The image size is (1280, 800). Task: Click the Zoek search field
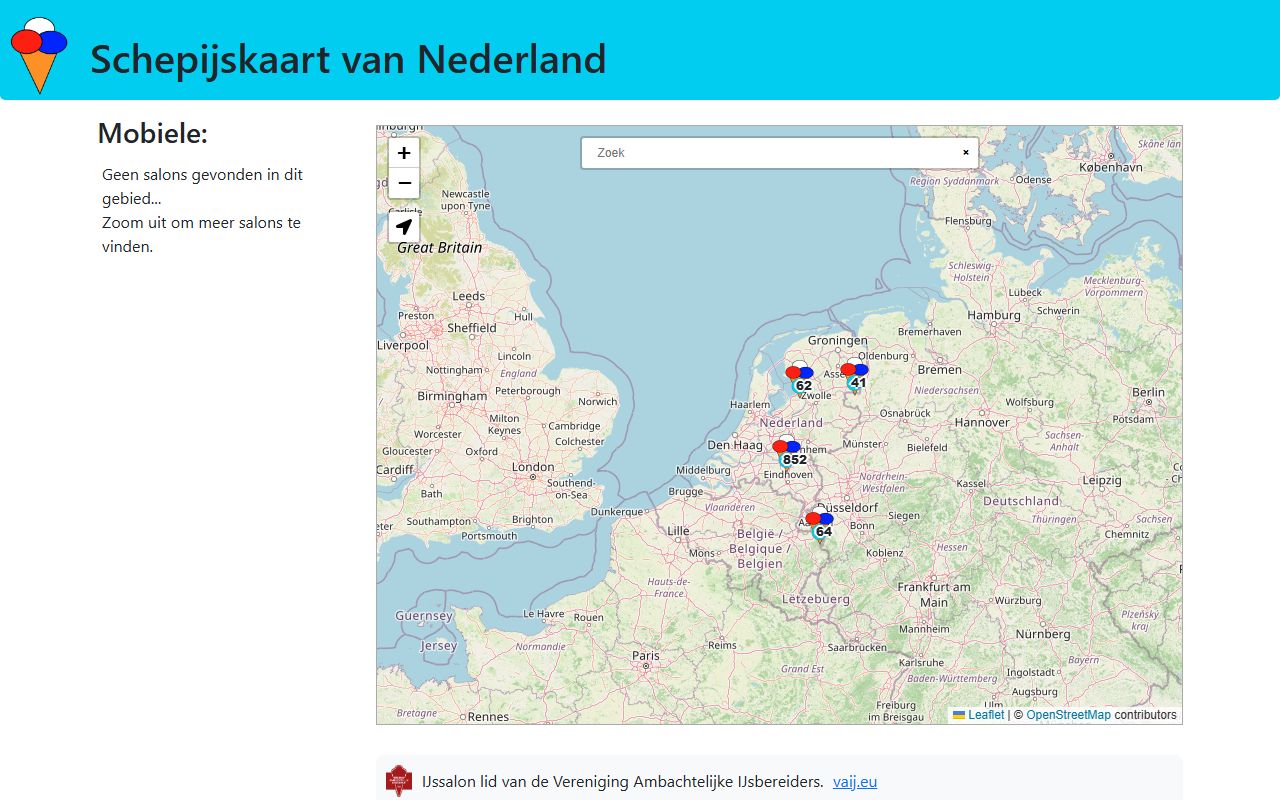click(x=779, y=153)
